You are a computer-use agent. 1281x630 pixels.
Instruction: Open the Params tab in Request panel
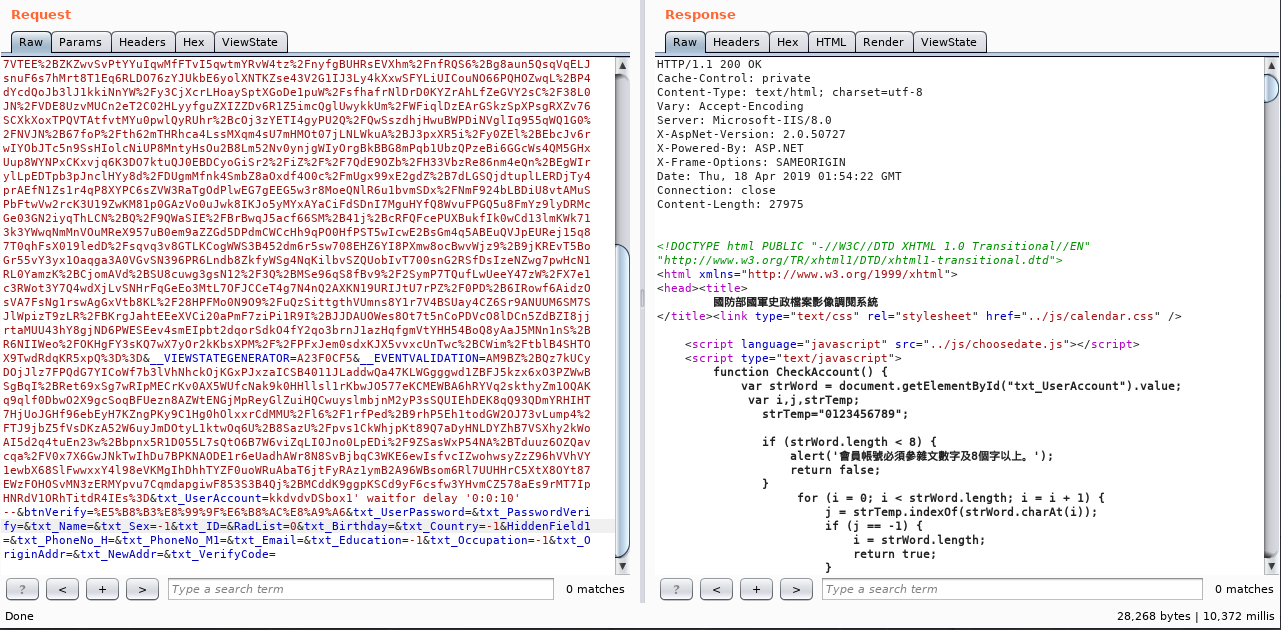point(80,42)
